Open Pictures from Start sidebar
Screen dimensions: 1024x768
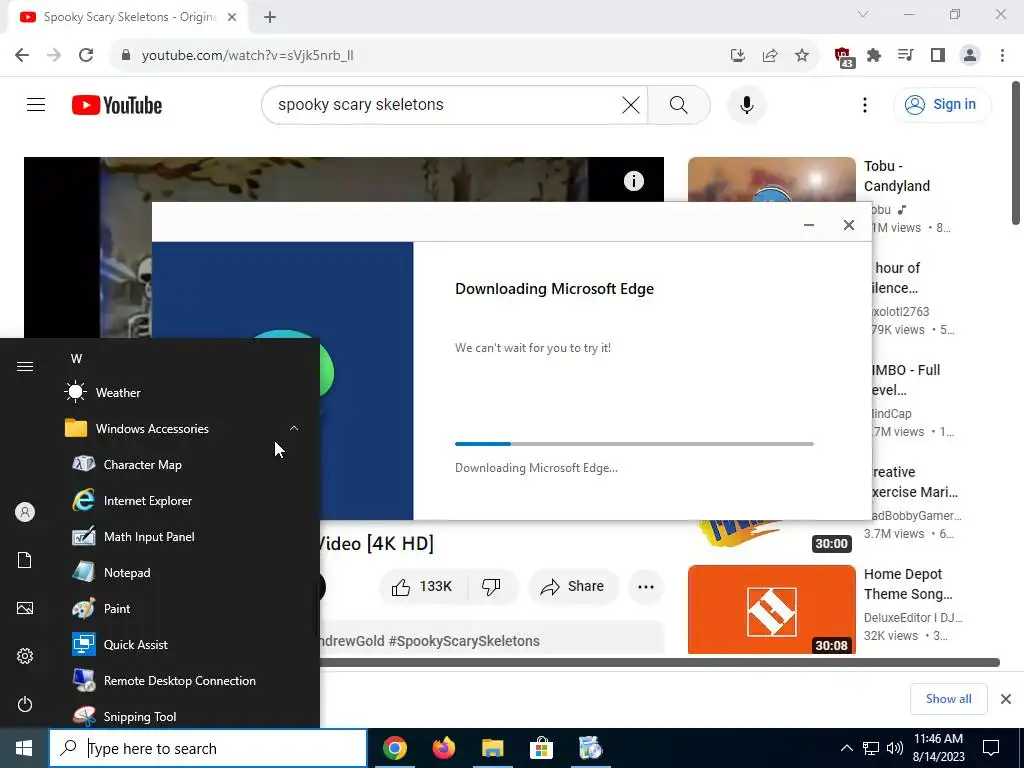click(x=25, y=608)
